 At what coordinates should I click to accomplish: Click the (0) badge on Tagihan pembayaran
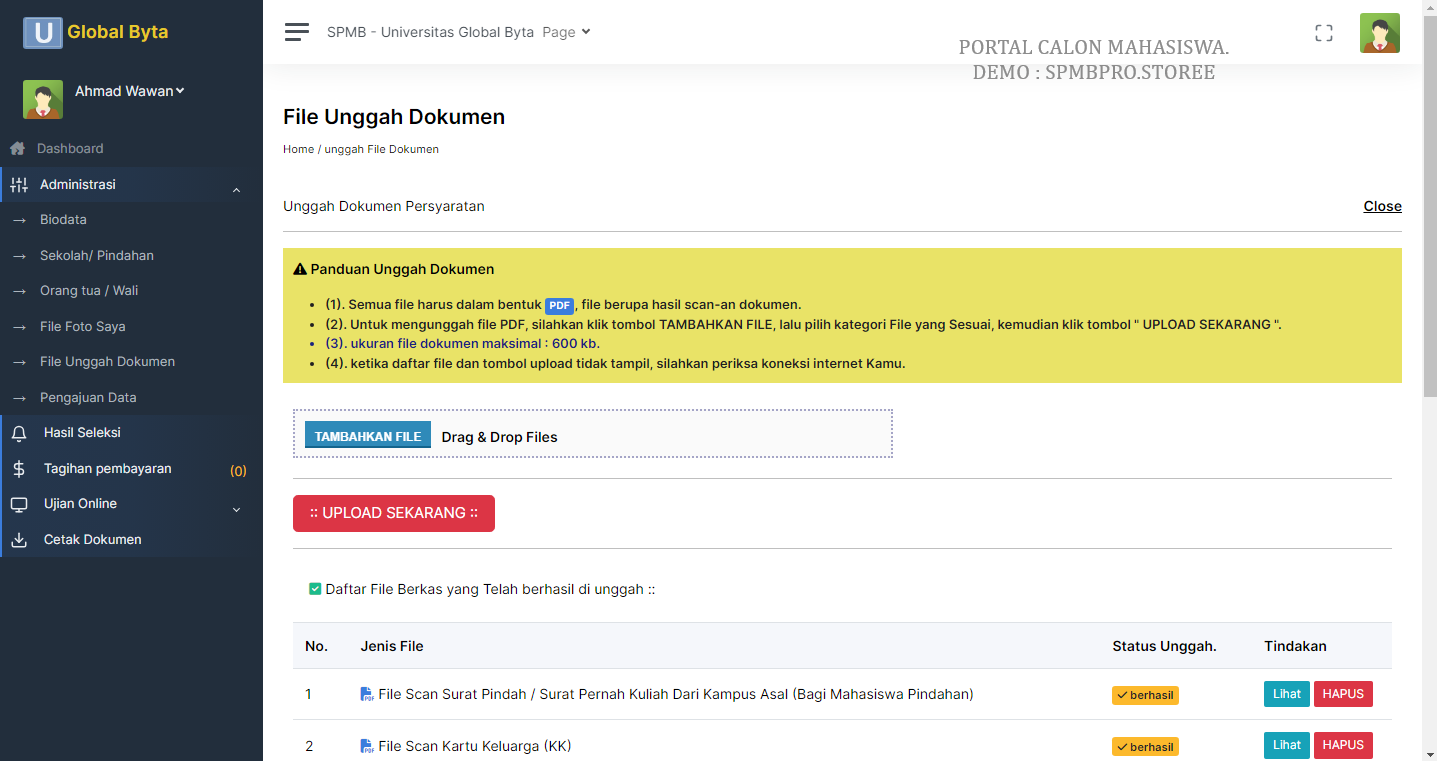tap(238, 471)
